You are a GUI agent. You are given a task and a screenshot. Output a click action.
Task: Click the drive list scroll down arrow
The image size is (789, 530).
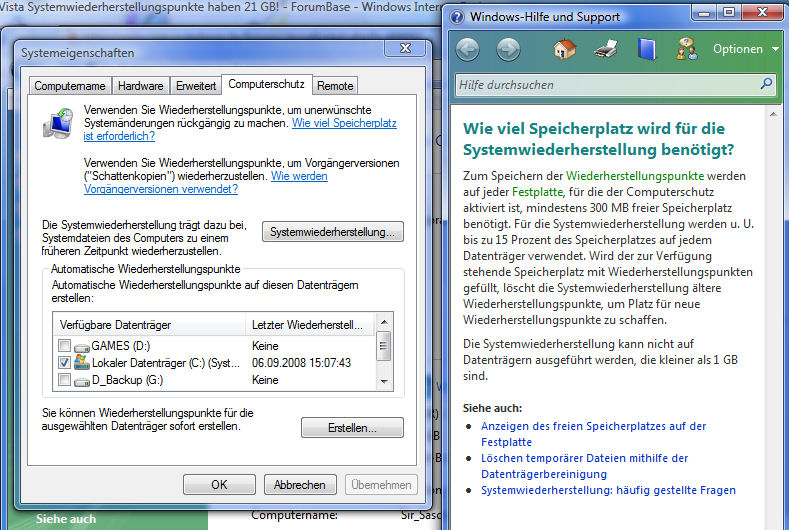pyautogui.click(x=384, y=382)
